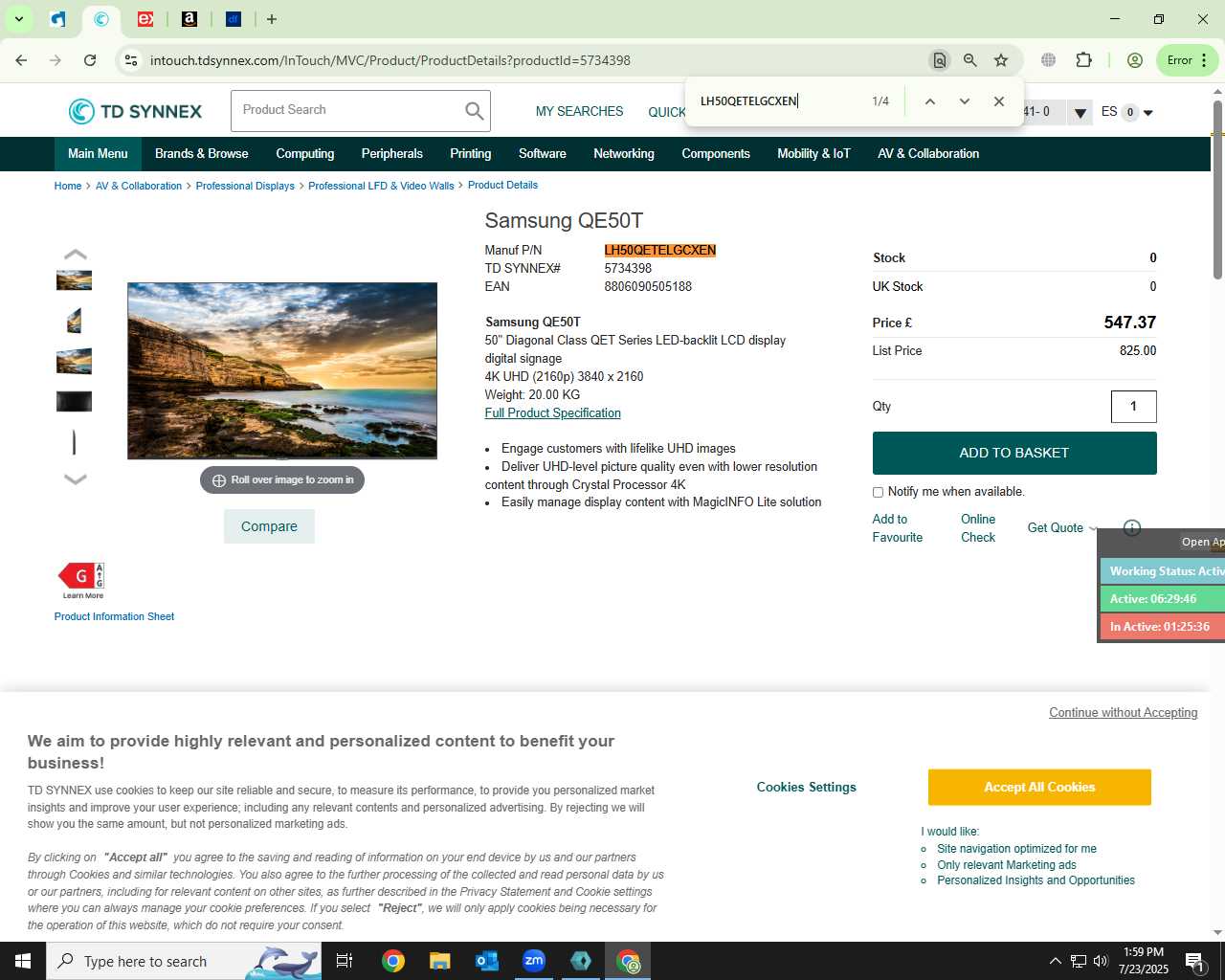This screenshot has height=980, width=1225.
Task: Go to previous find result
Action: coord(929,101)
